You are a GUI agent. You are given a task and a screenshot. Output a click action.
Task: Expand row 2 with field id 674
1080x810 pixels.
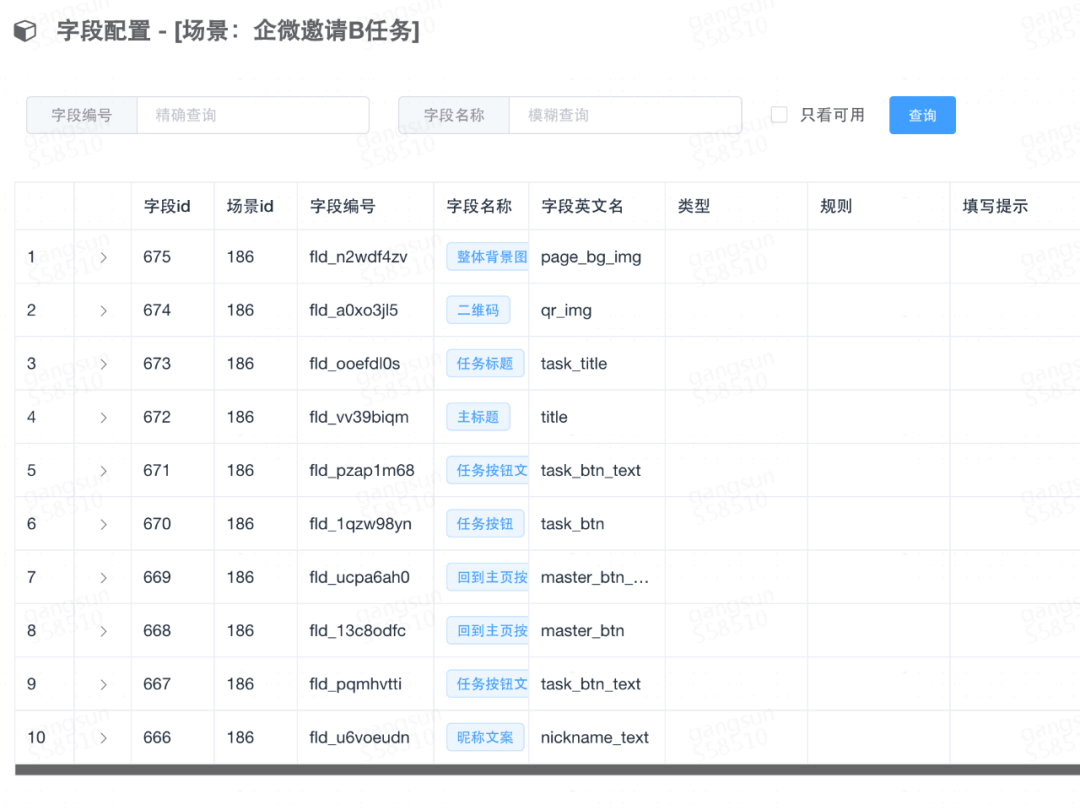click(103, 311)
